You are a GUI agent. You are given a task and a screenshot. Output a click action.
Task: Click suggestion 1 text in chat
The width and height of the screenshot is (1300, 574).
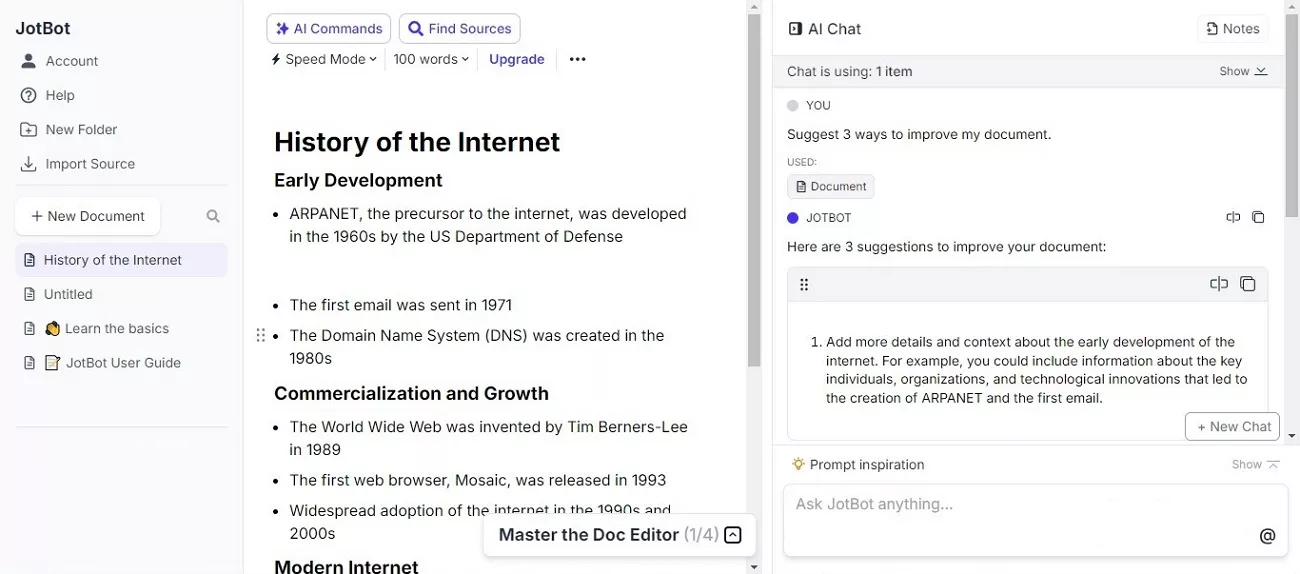click(x=1036, y=370)
